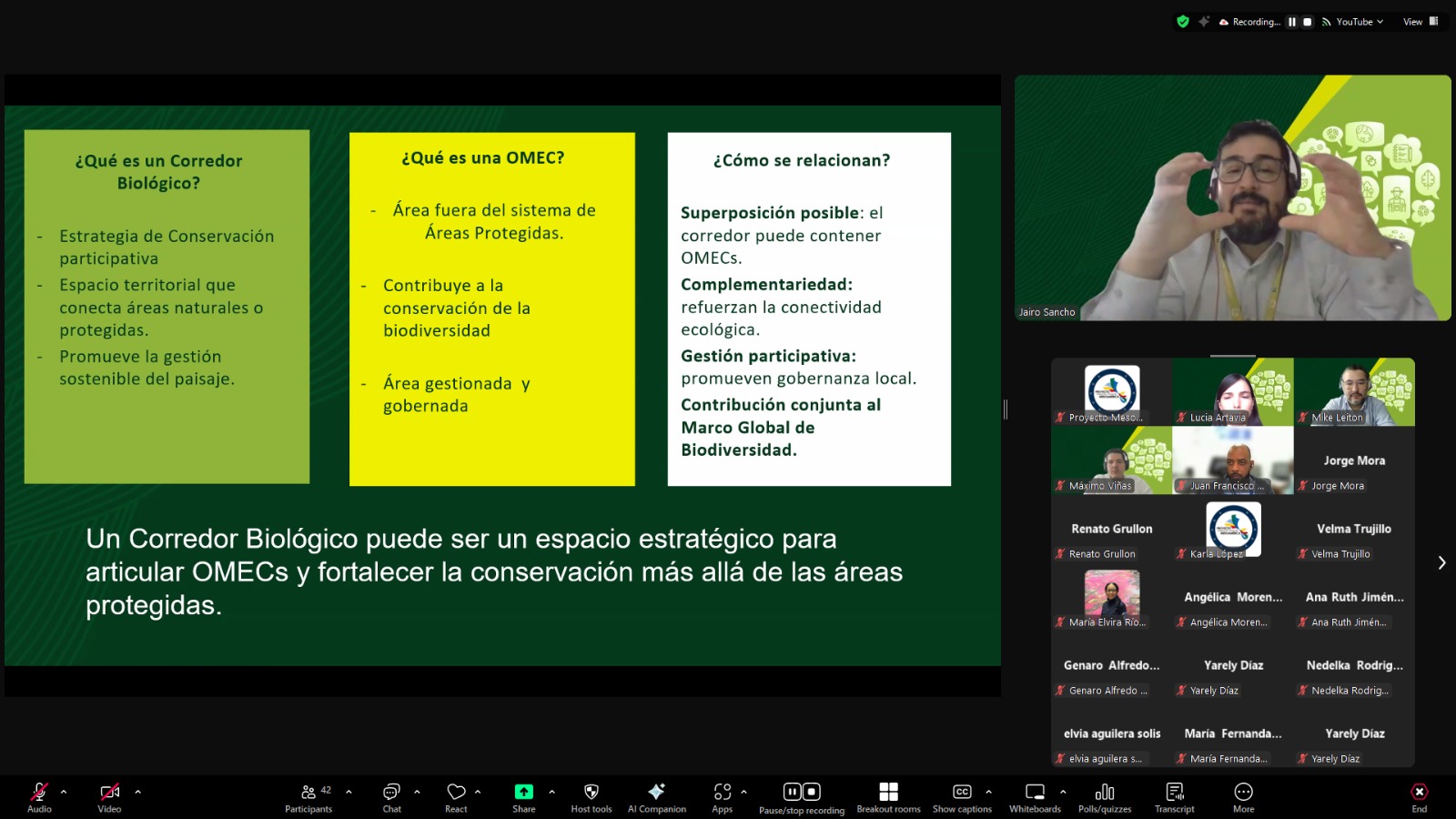
Task: Select Angélica Moren participant tile
Action: (1233, 596)
